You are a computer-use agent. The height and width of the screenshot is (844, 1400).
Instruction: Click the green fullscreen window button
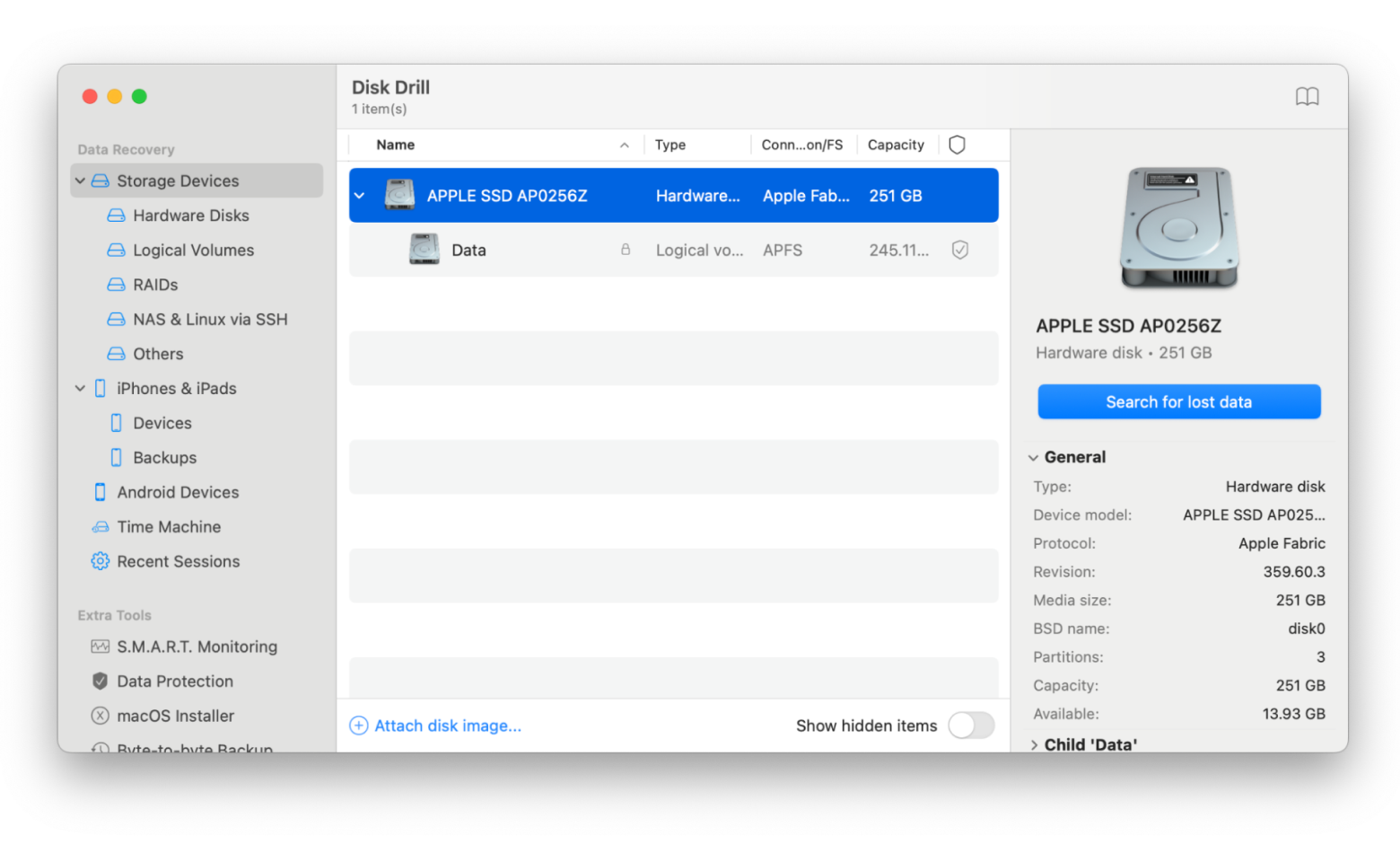(x=139, y=96)
